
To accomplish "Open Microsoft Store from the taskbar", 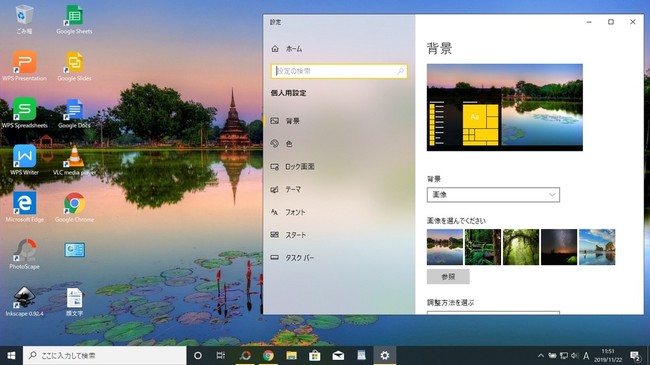I will [315, 355].
